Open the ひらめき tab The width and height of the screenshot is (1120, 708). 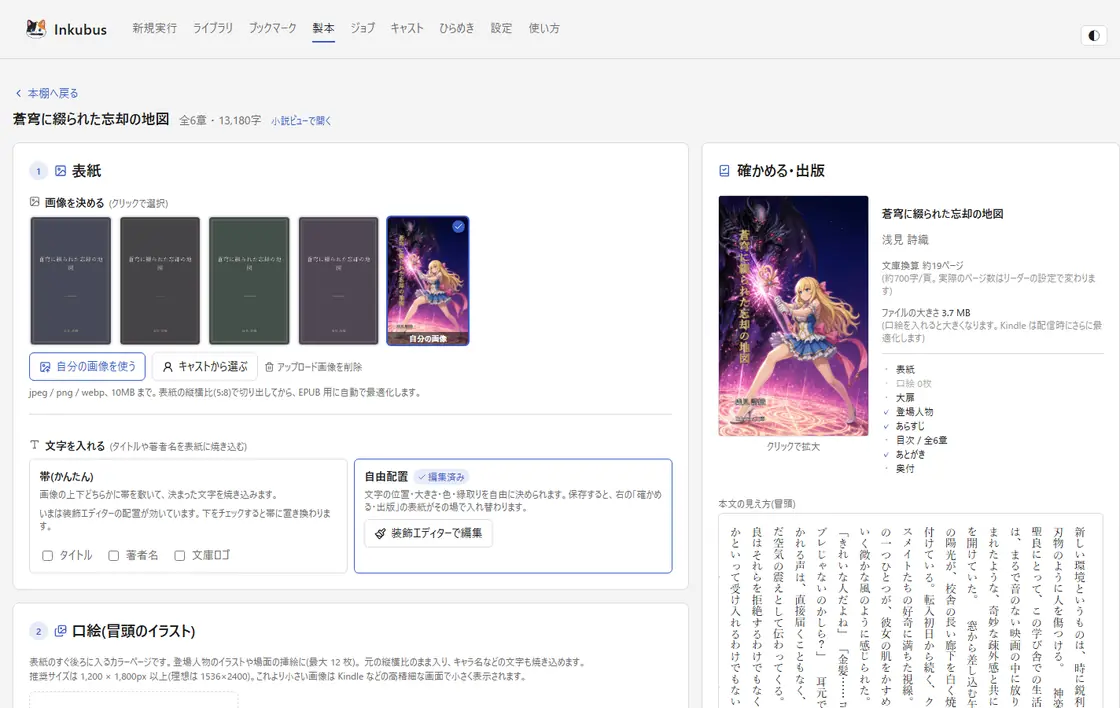456,29
